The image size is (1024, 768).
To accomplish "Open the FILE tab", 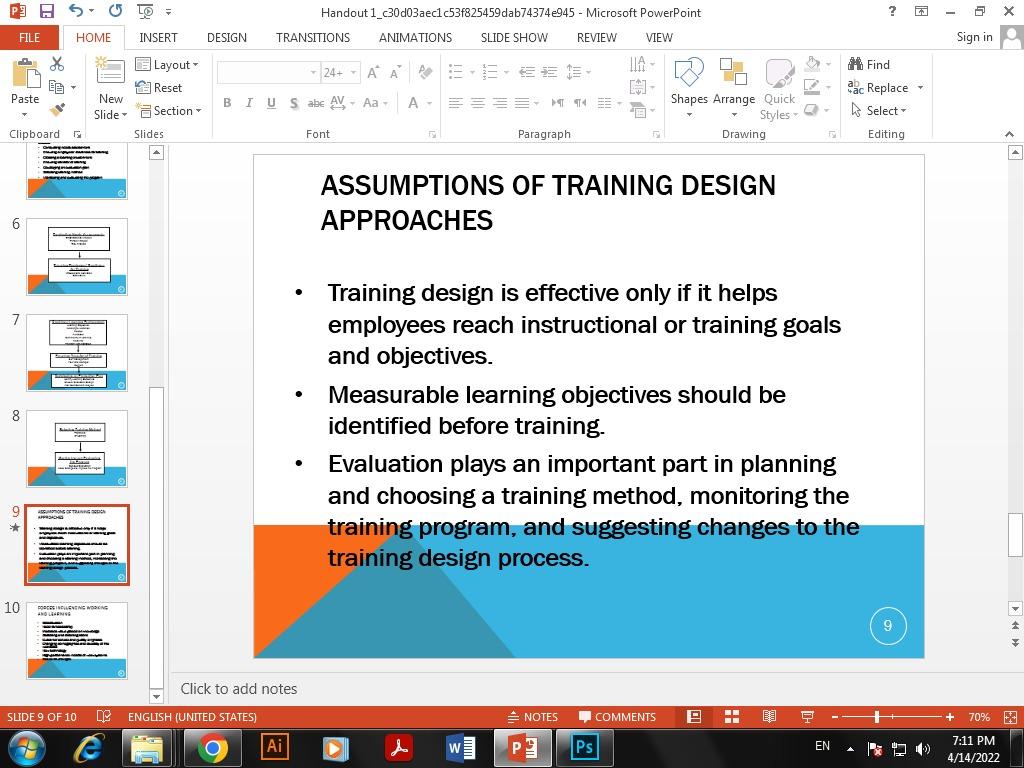I will [29, 37].
